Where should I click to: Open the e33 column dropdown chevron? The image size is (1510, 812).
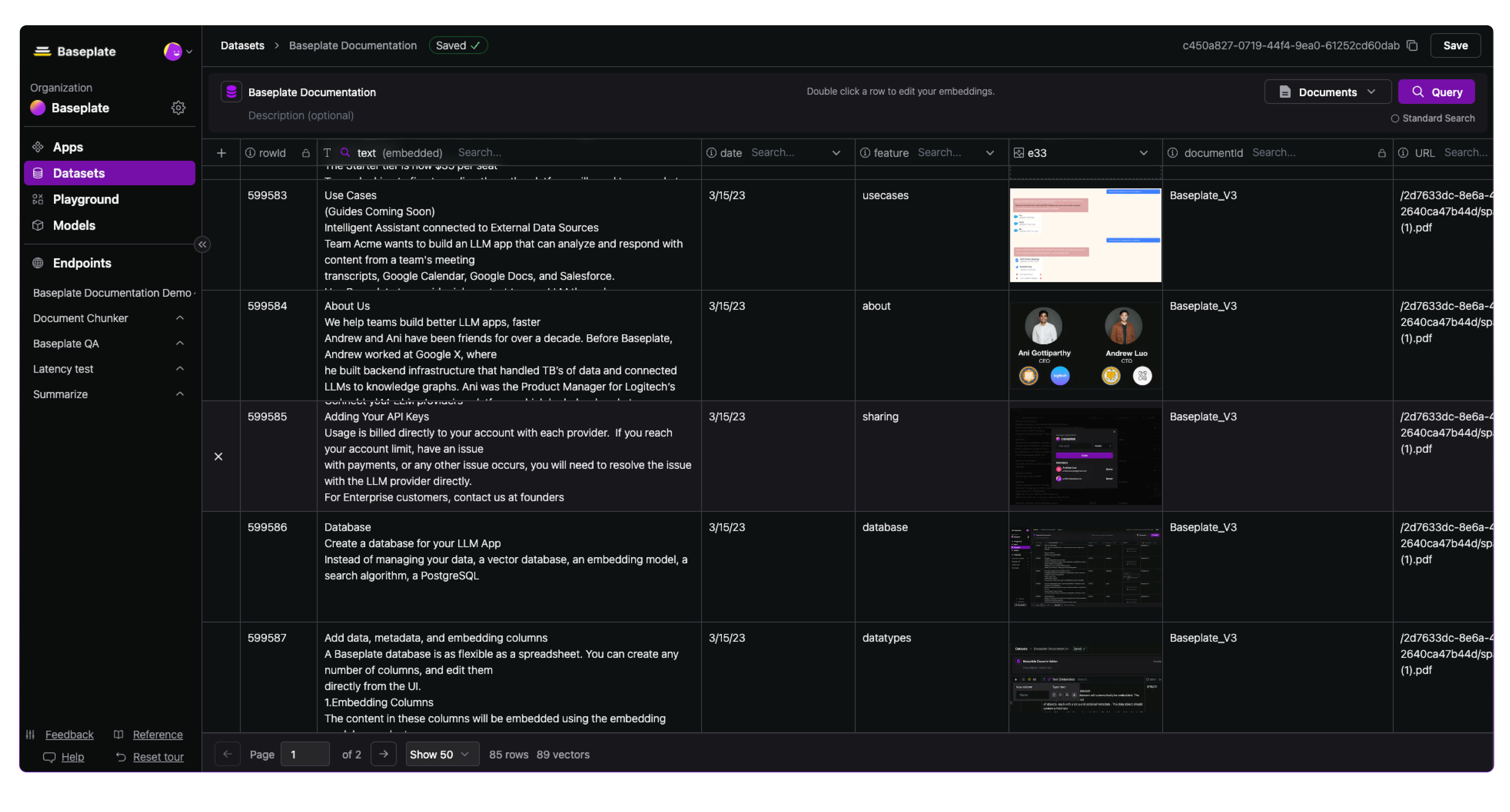(x=1143, y=153)
